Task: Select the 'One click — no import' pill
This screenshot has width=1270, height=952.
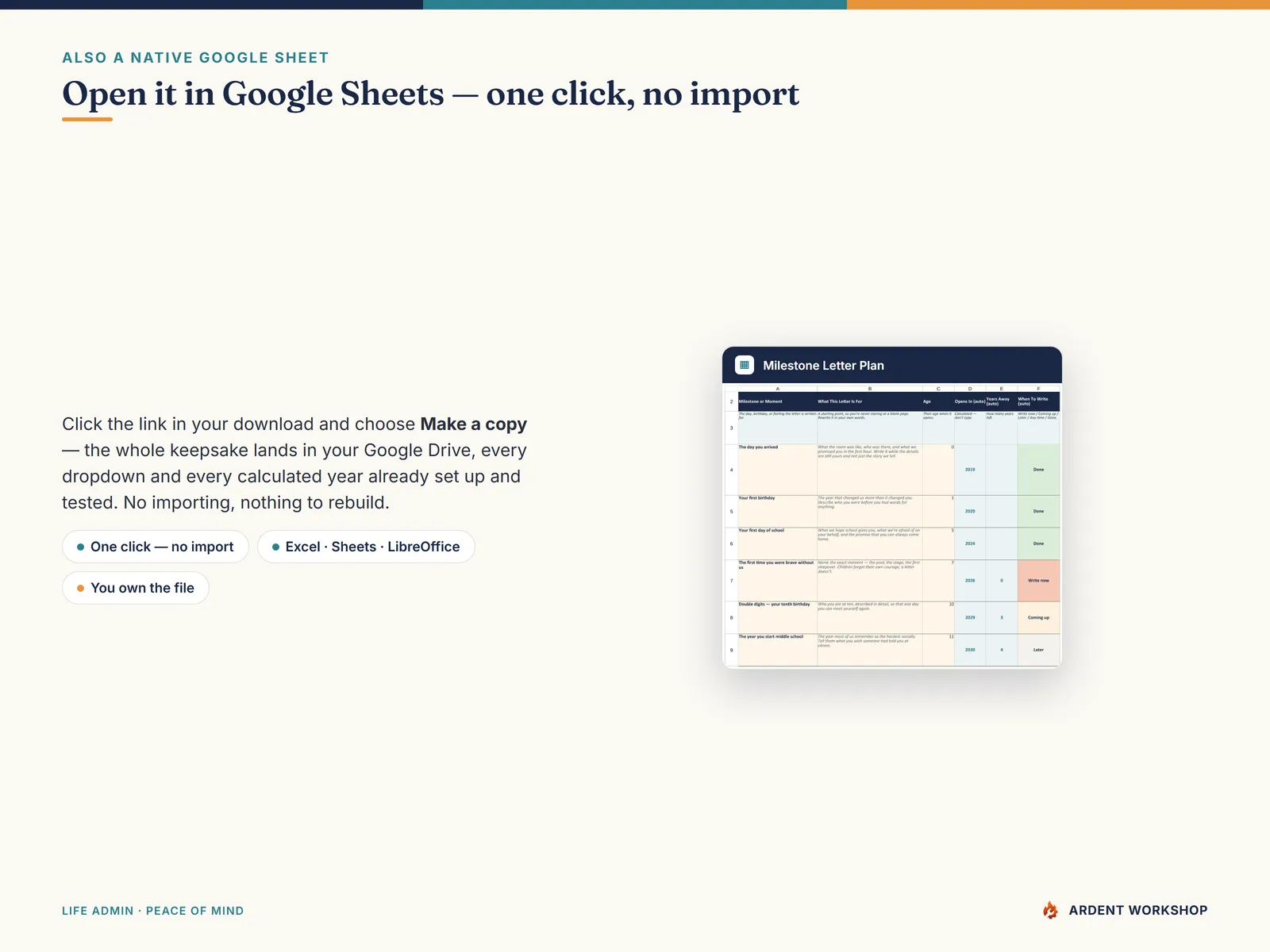Action: pos(156,547)
